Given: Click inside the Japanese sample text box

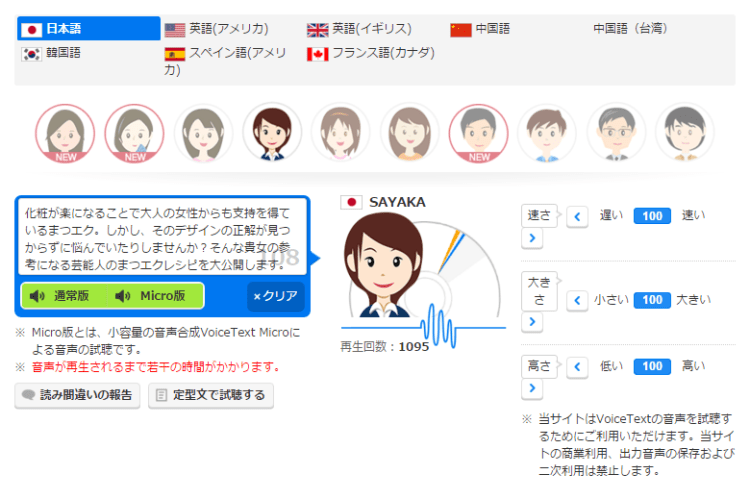Looking at the screenshot, I should (x=162, y=238).
